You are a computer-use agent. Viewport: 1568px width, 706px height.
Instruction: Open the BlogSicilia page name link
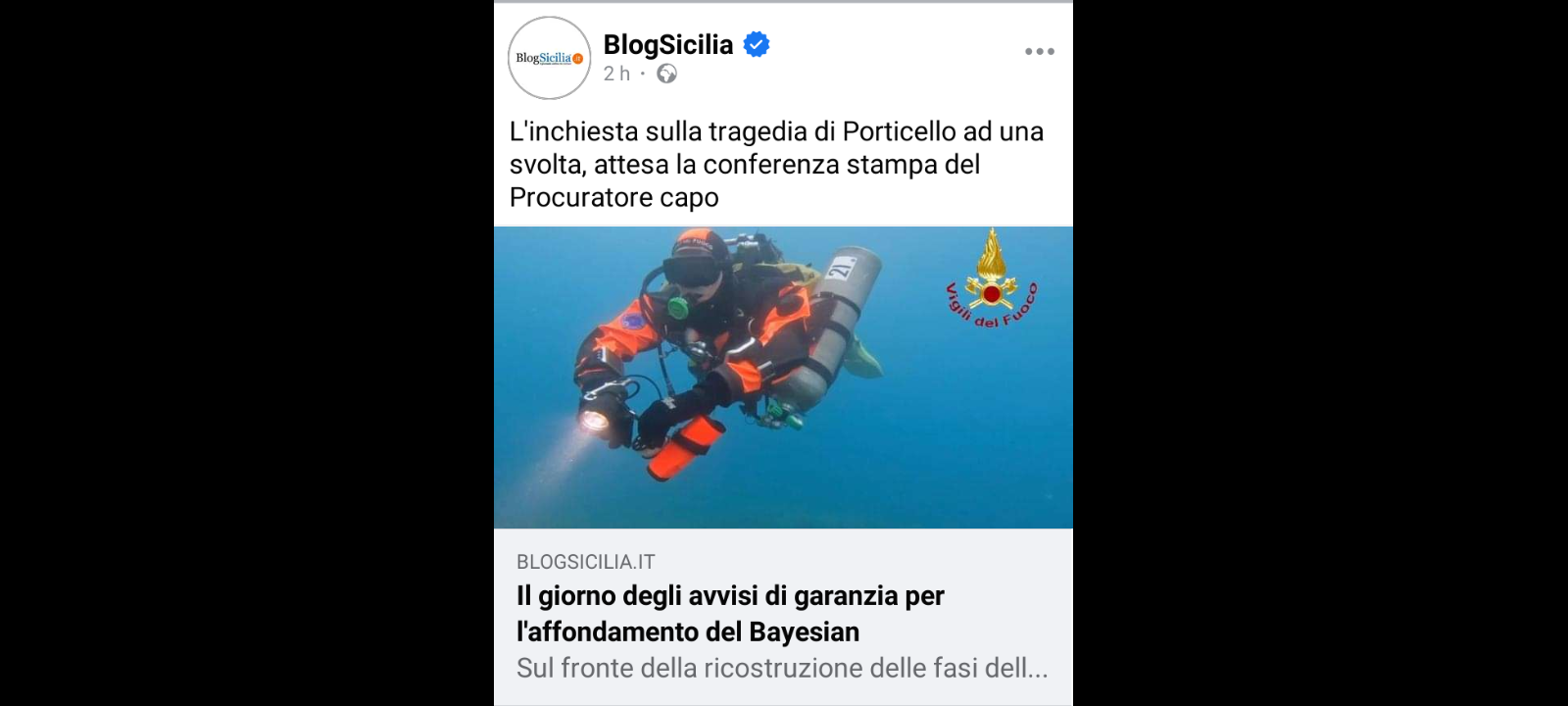point(667,44)
